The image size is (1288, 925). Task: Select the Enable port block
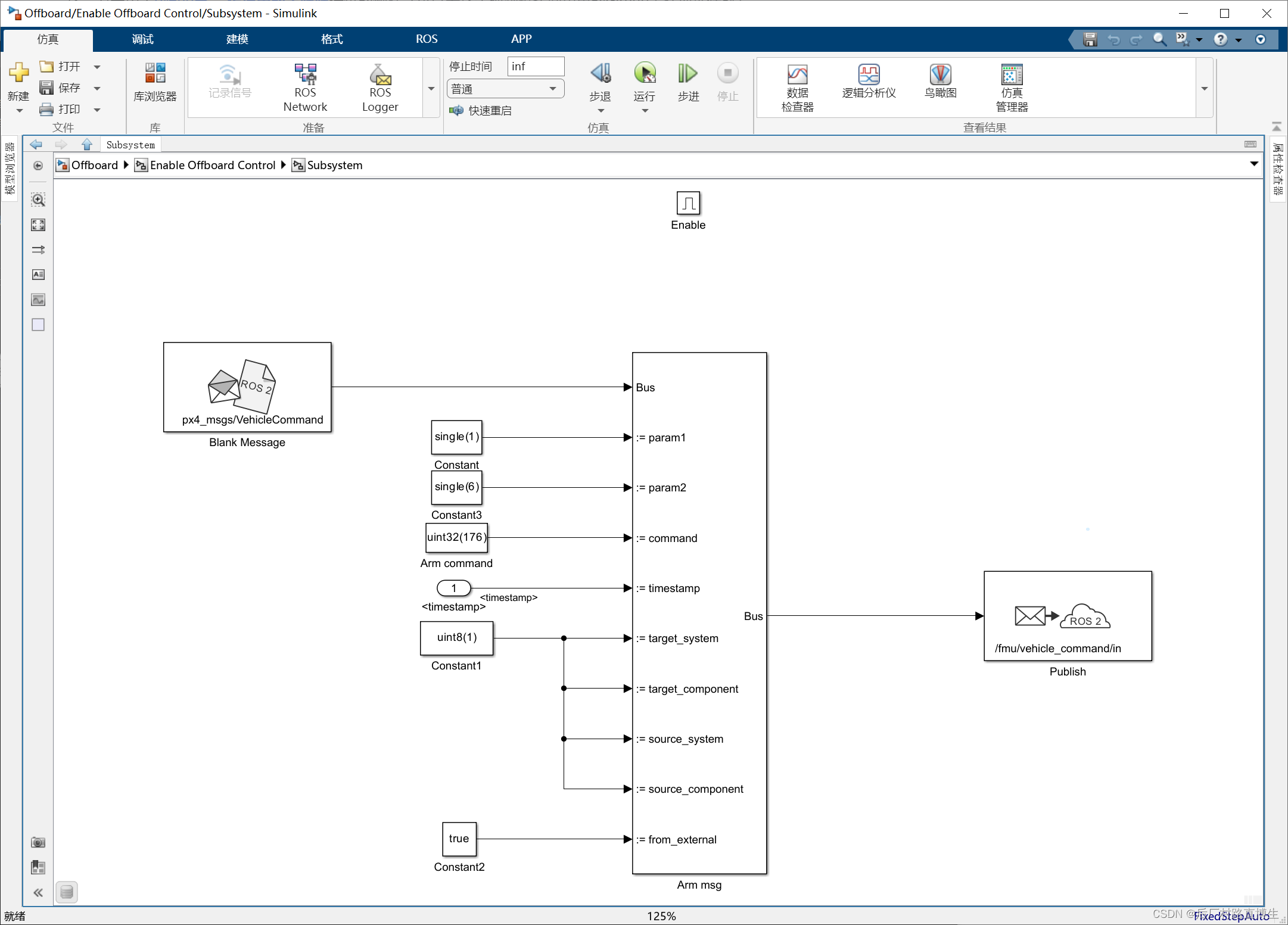(x=688, y=203)
